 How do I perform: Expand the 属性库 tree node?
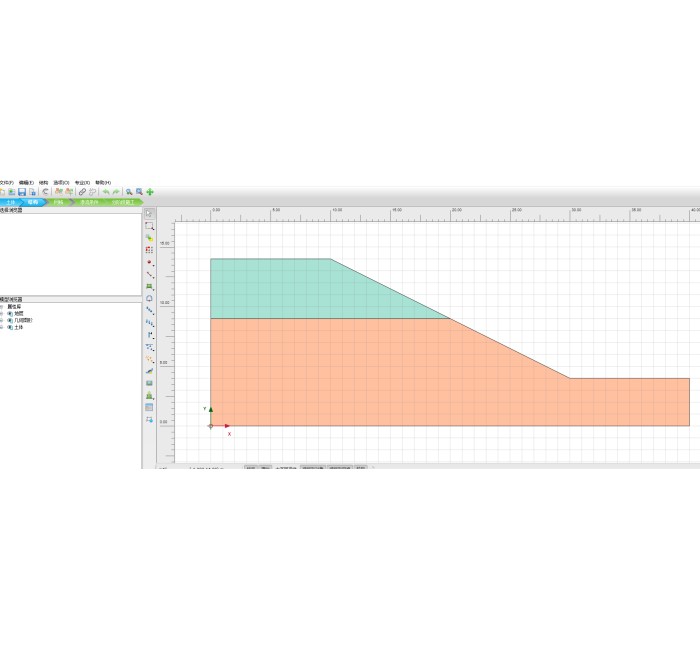[1, 307]
